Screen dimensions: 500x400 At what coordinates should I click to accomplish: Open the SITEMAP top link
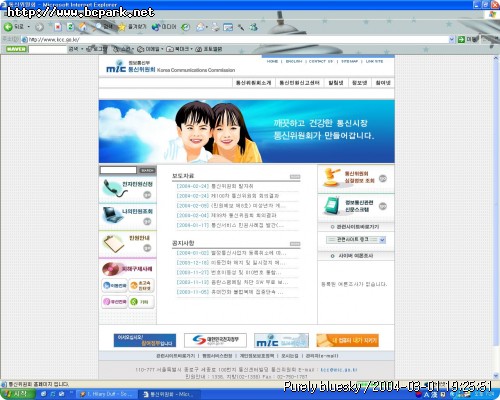click(349, 61)
